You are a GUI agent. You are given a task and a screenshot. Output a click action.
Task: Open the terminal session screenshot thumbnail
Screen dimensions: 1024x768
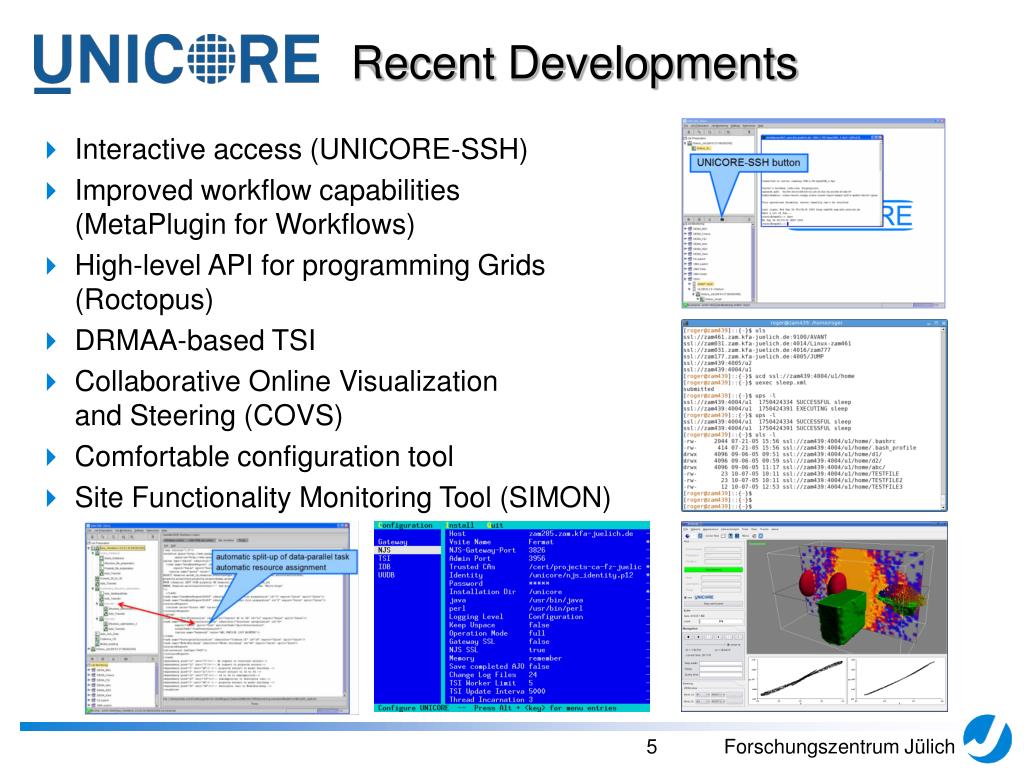click(x=814, y=415)
